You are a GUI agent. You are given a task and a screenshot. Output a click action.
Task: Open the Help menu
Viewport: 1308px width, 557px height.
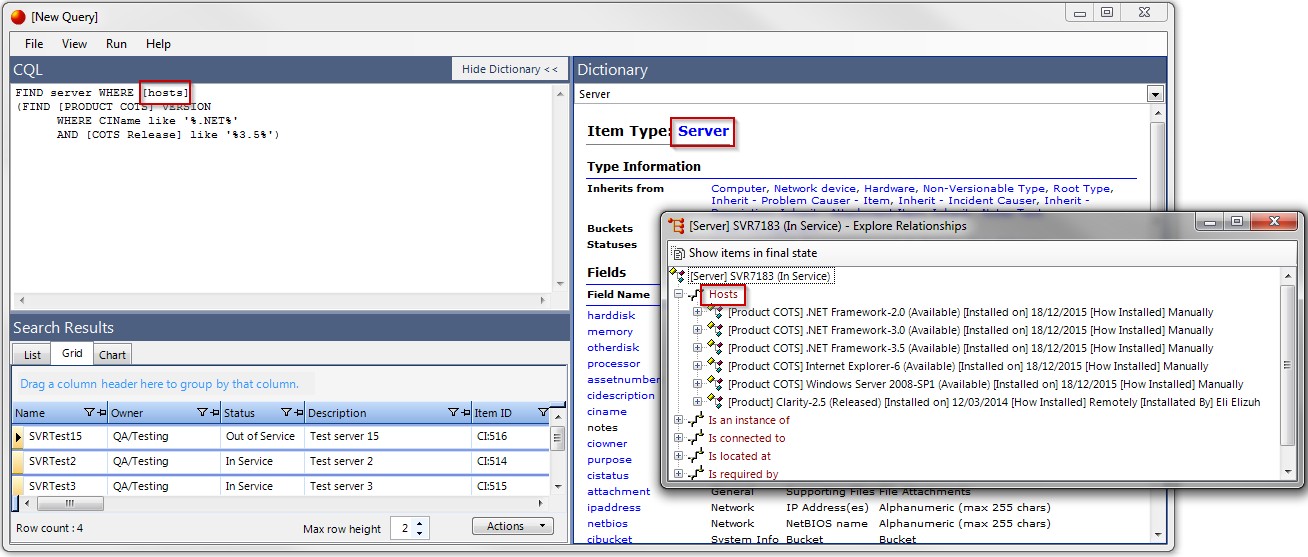pos(158,44)
